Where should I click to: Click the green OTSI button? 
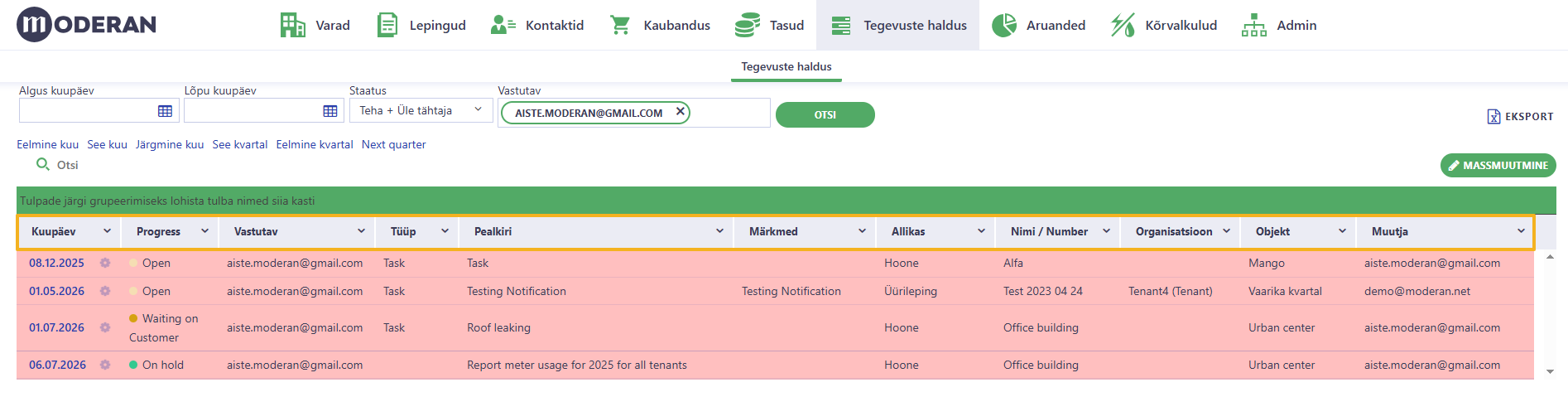pyautogui.click(x=825, y=114)
